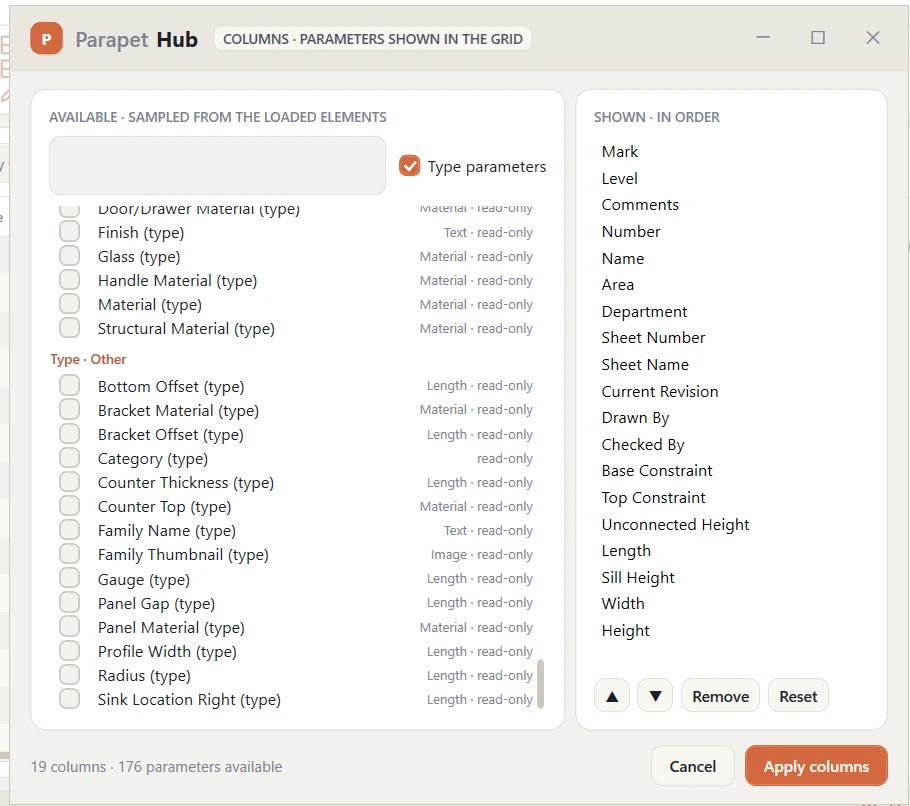Select Number in the shown columns
This screenshot has width=910, height=806.
[631, 232]
